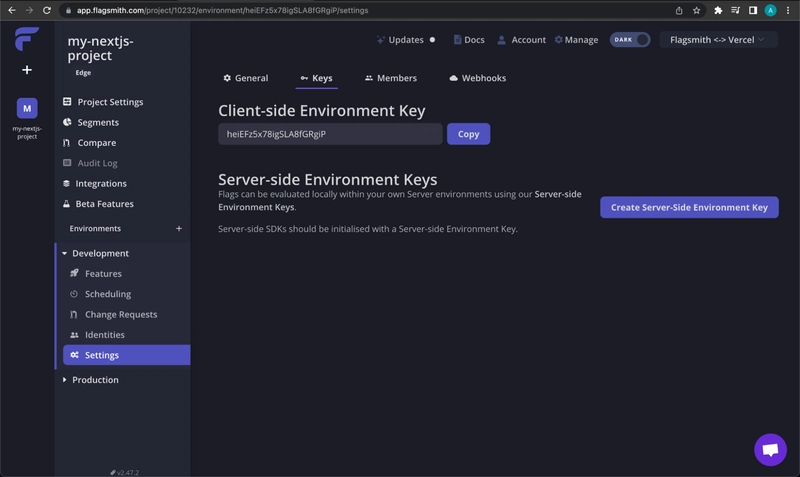Open Beta Features in sidebar

tap(98, 204)
